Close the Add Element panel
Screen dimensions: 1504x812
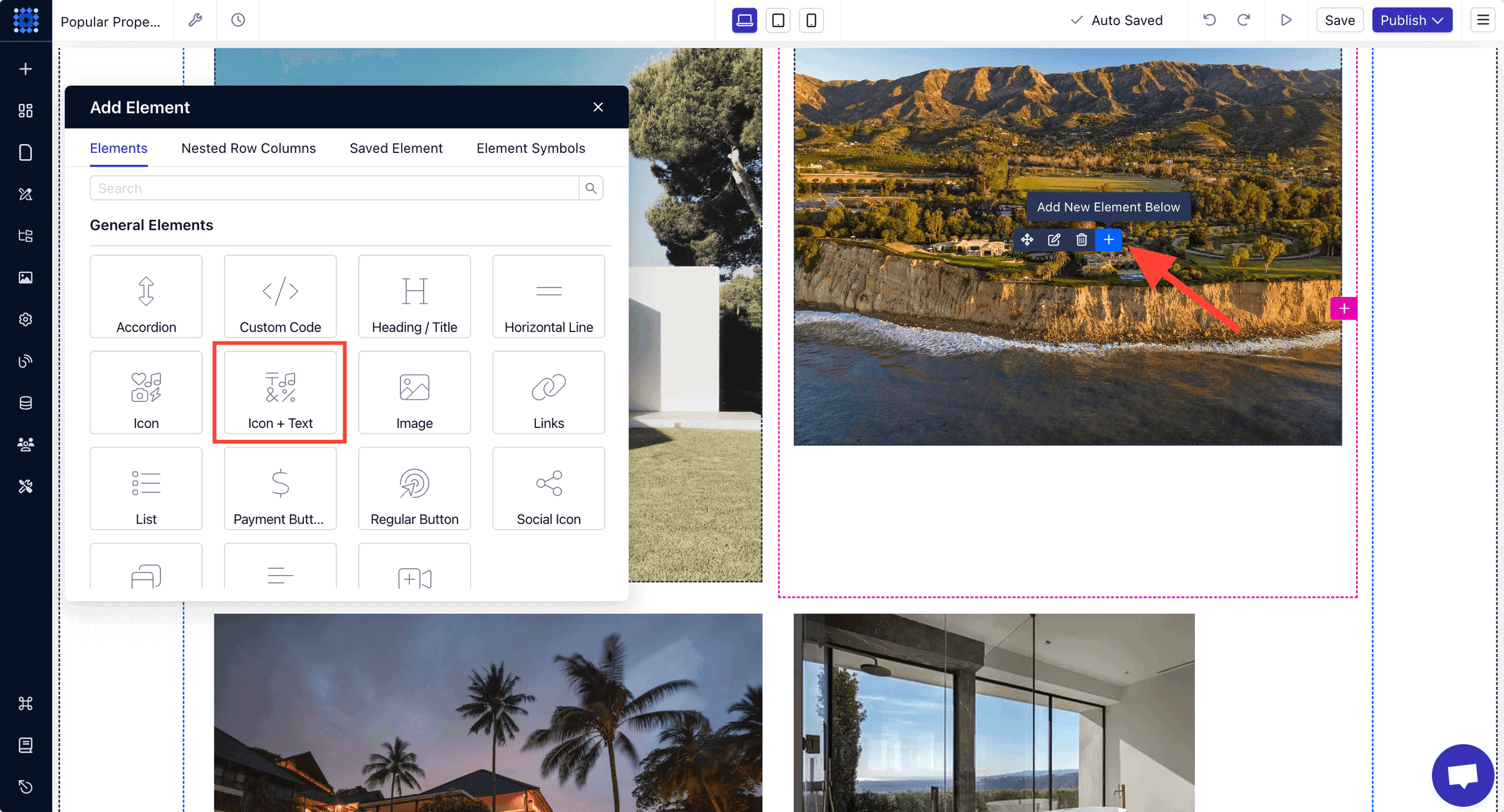pos(598,107)
